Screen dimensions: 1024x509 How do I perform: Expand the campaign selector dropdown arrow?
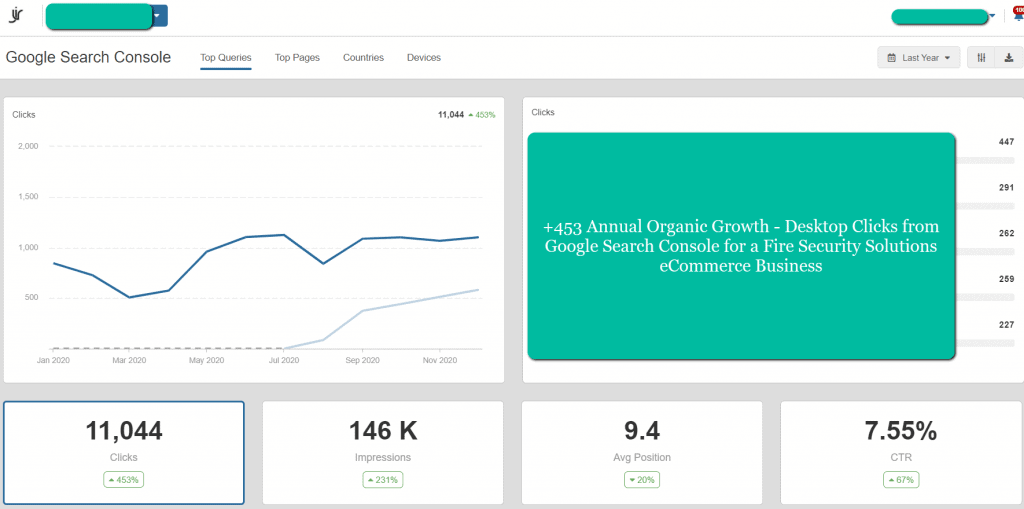[159, 16]
